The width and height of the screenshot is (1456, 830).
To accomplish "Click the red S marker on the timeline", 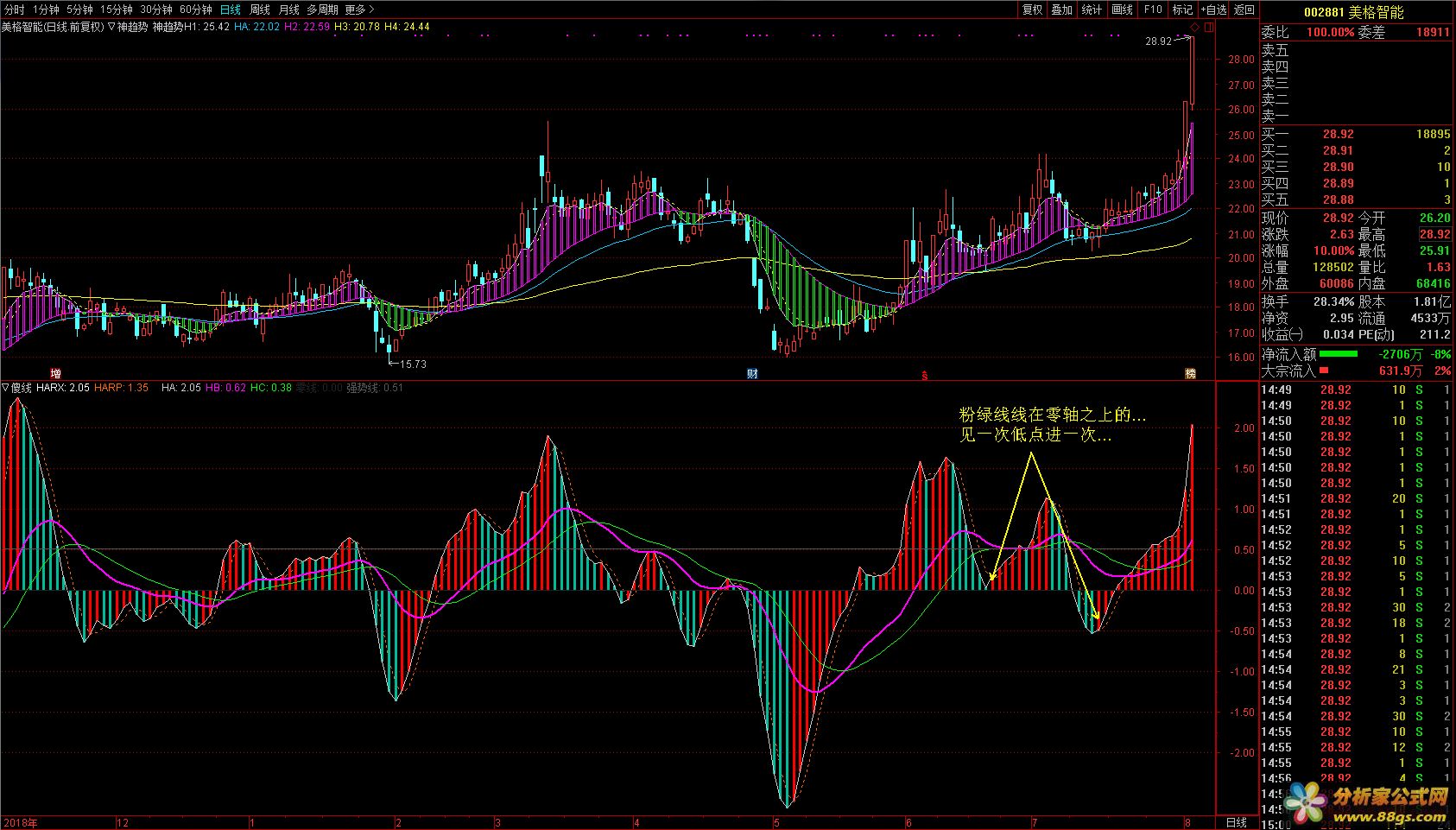I will click(925, 375).
